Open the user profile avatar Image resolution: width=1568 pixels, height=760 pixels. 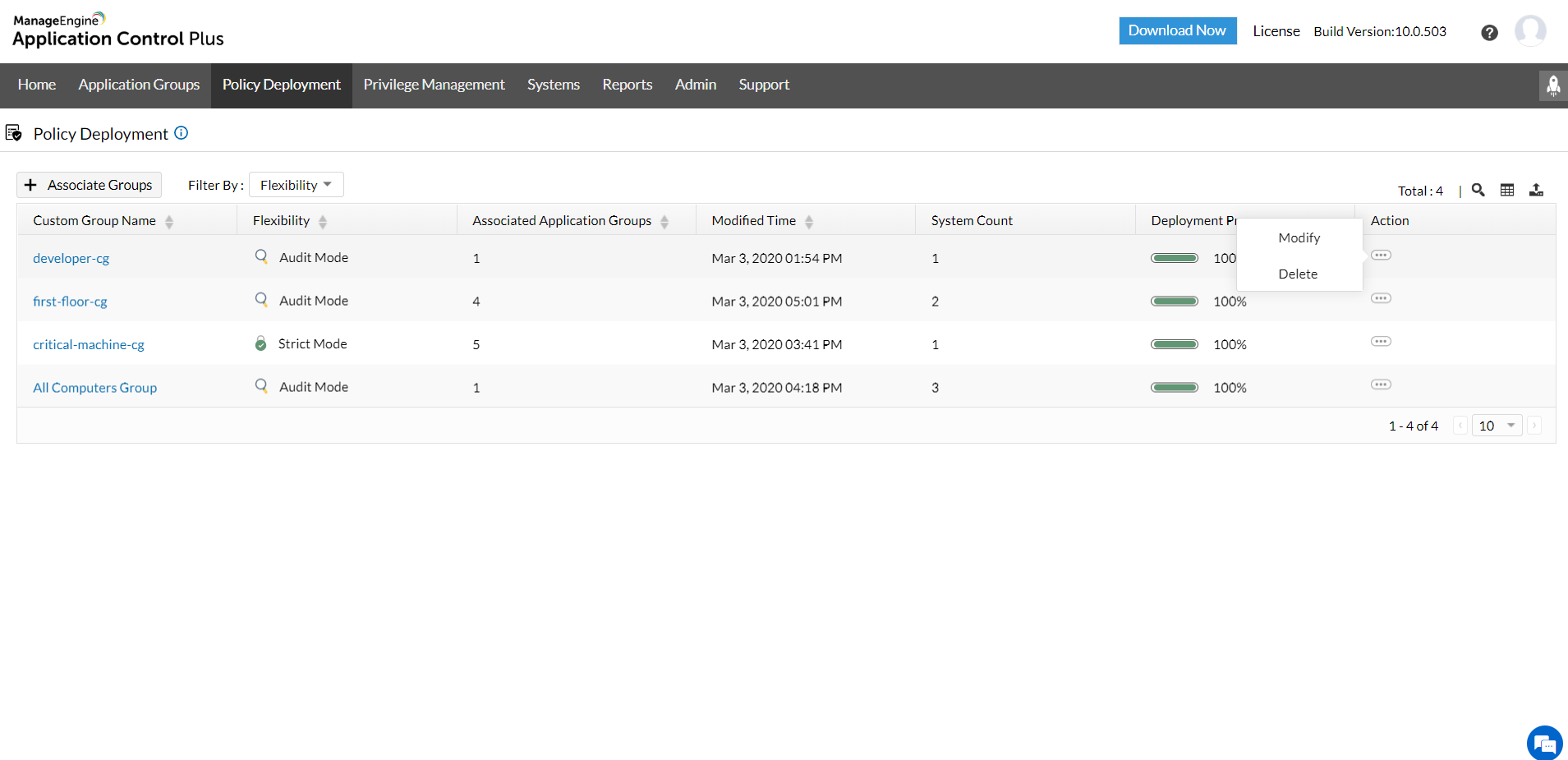[x=1529, y=31]
